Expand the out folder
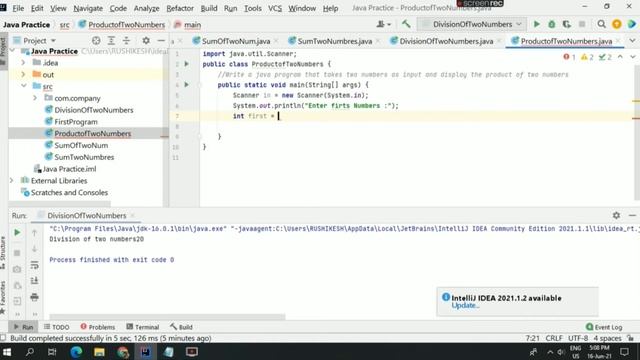 (x=23, y=74)
